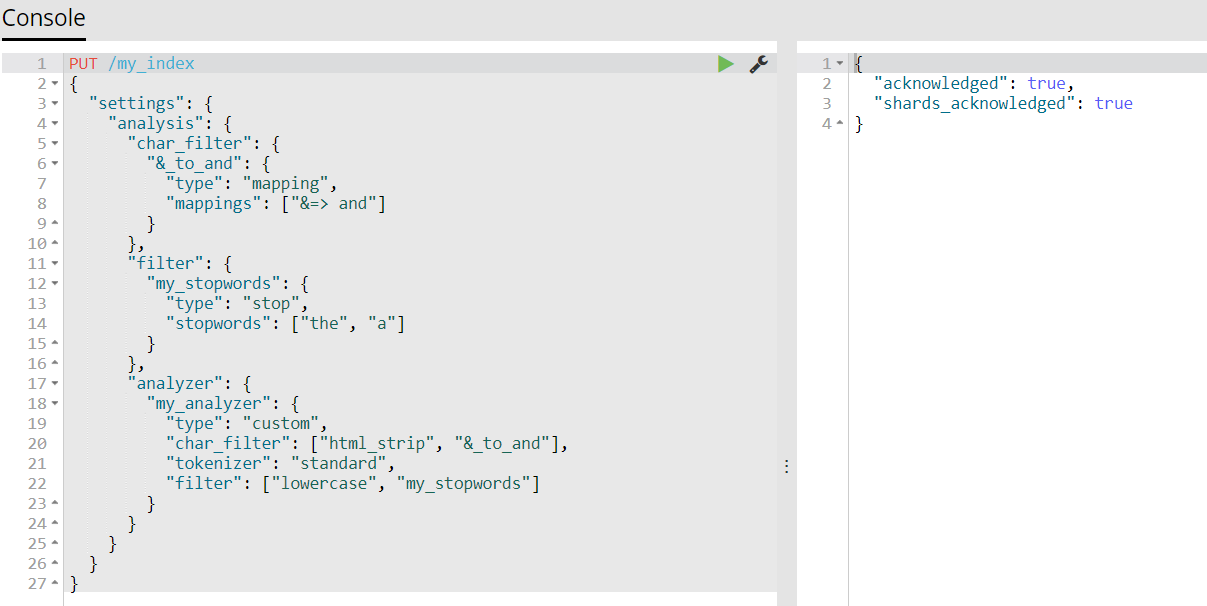Collapse the fold arrow at line 2
Viewport: 1207px width, 606px height.
(54, 84)
